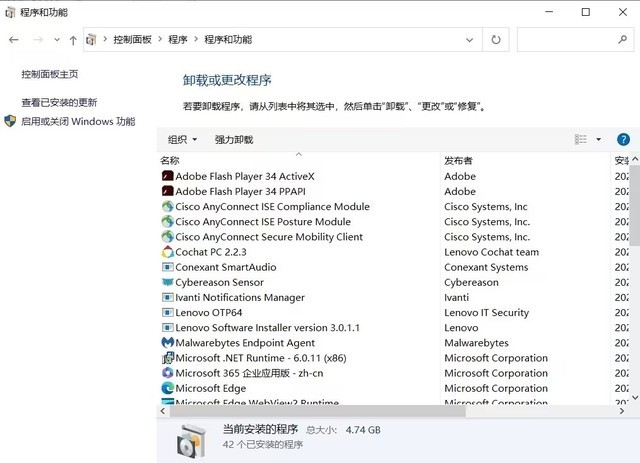Click the Adobe Flash Player 34 PPAPI icon
Image resolution: width=640 pixels, height=463 pixels.
click(x=168, y=191)
